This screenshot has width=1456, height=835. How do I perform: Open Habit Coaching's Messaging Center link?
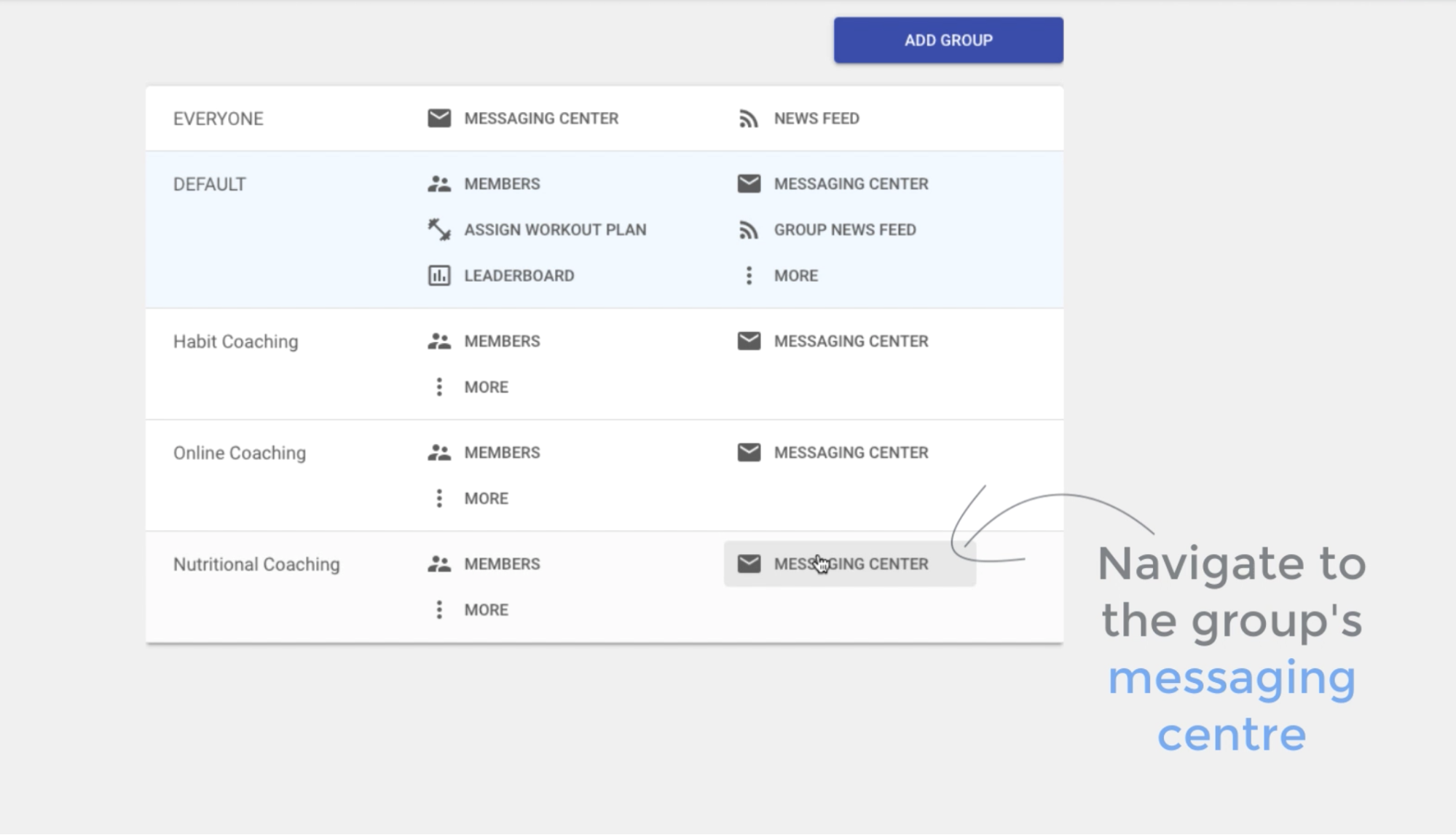(850, 341)
